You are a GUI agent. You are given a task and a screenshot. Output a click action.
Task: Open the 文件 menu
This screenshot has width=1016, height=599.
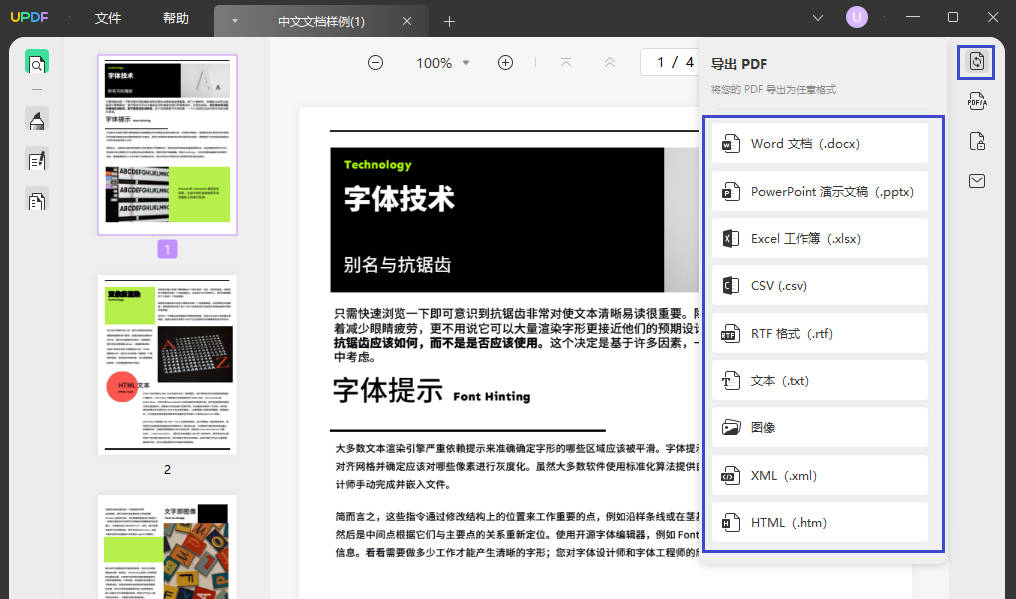pyautogui.click(x=108, y=18)
